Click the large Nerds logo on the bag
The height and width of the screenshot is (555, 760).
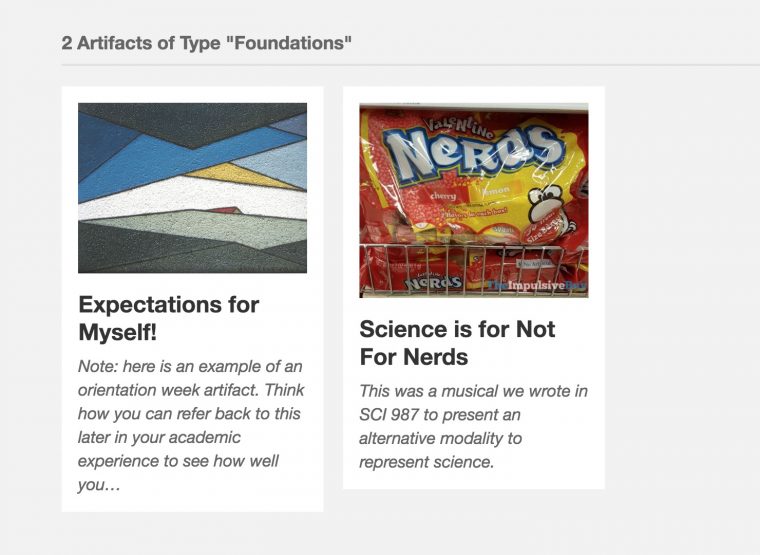pyautogui.click(x=473, y=151)
